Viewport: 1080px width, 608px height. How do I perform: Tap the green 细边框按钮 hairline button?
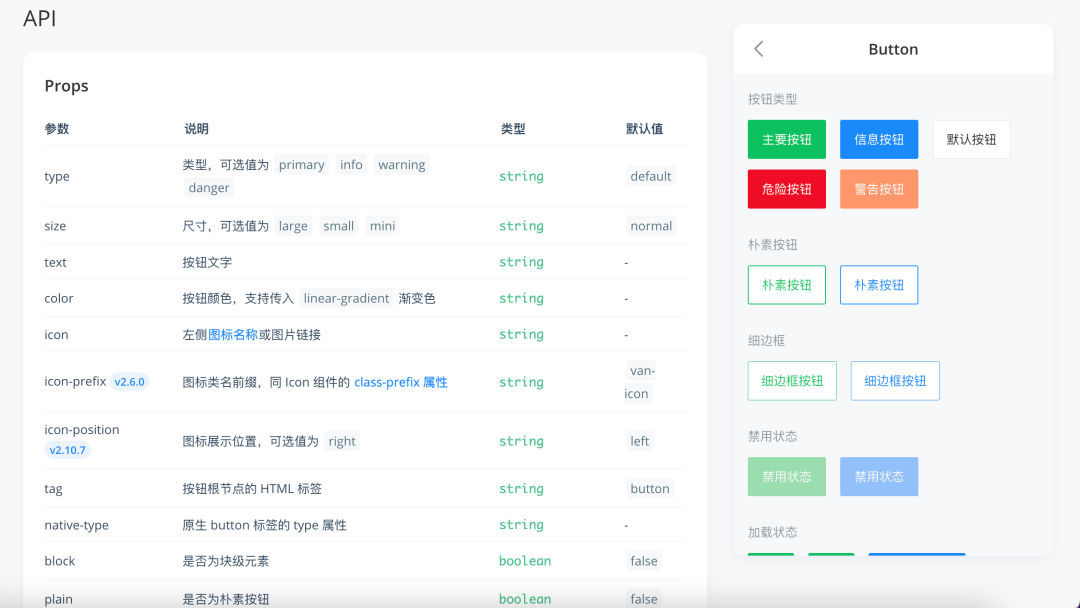click(x=792, y=381)
